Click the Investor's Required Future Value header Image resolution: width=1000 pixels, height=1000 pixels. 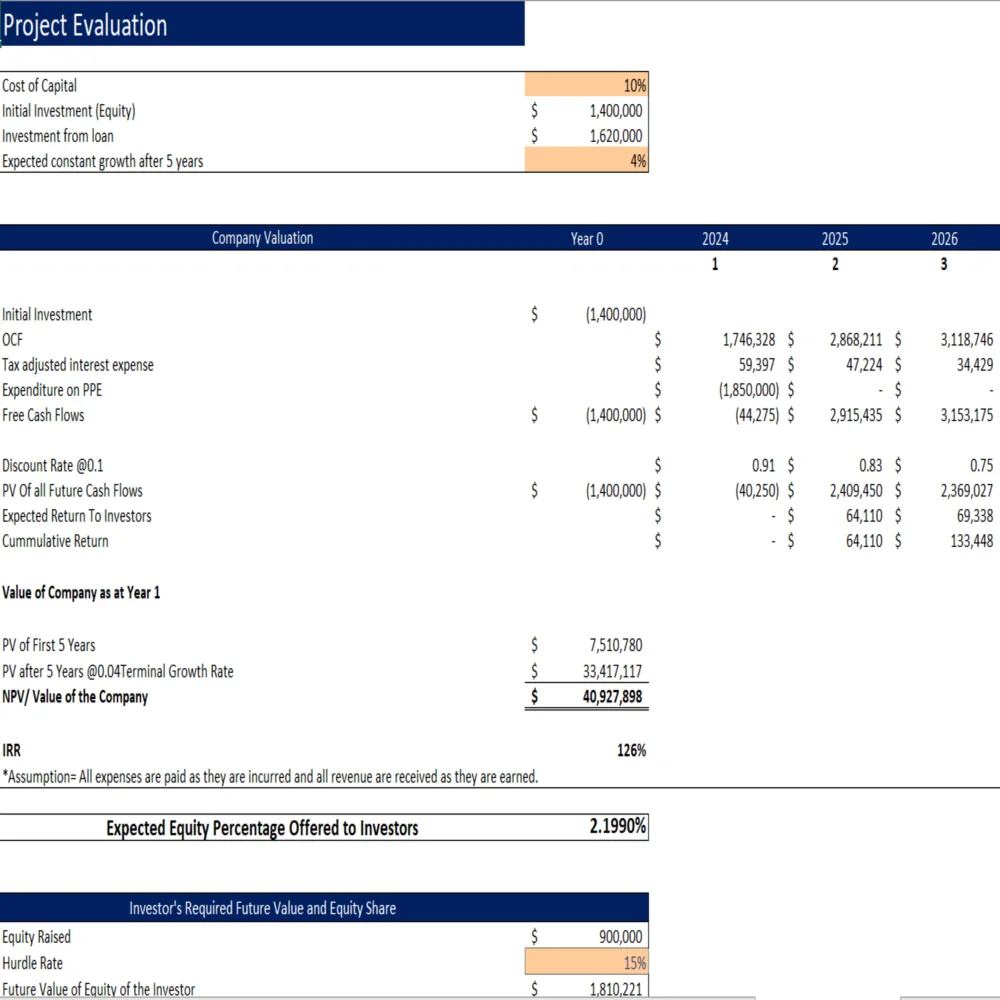pyautogui.click(x=262, y=908)
